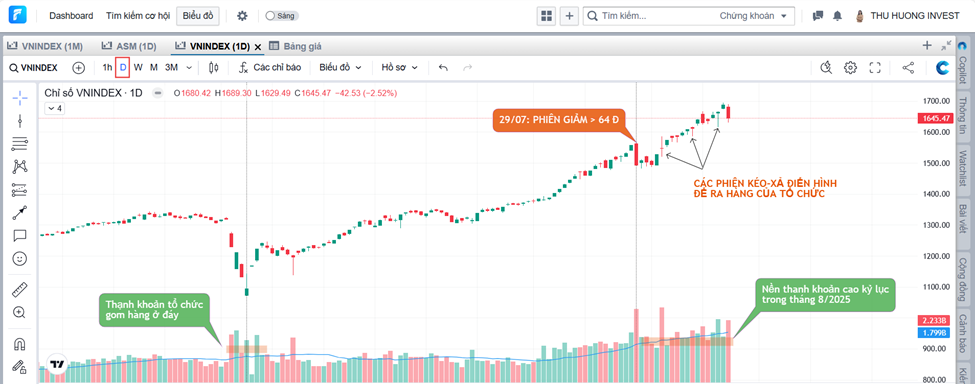975x384 pixels.
Task: Share the chart via share icon
Action: point(908,67)
